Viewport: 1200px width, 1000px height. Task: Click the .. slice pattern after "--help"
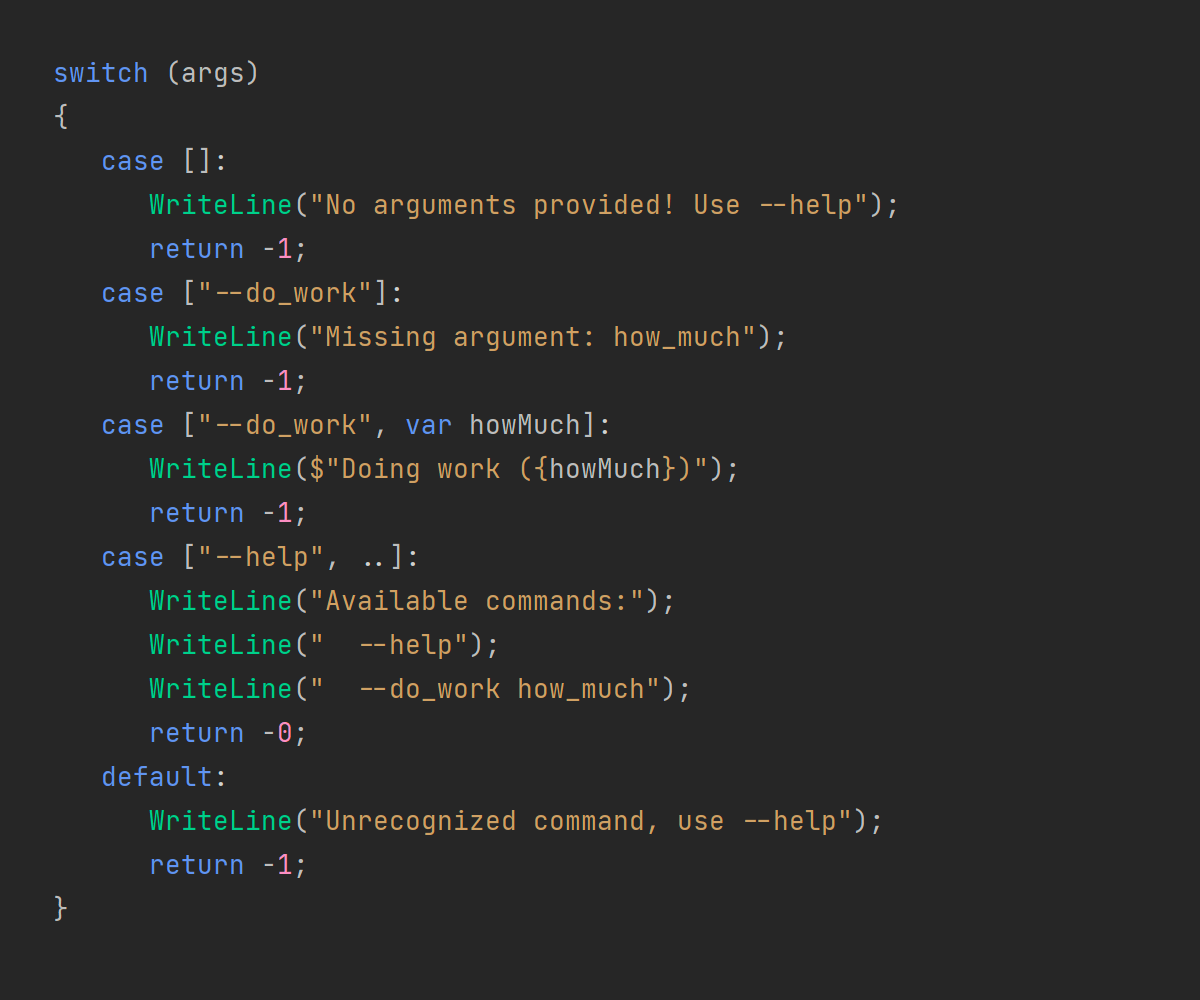(373, 557)
